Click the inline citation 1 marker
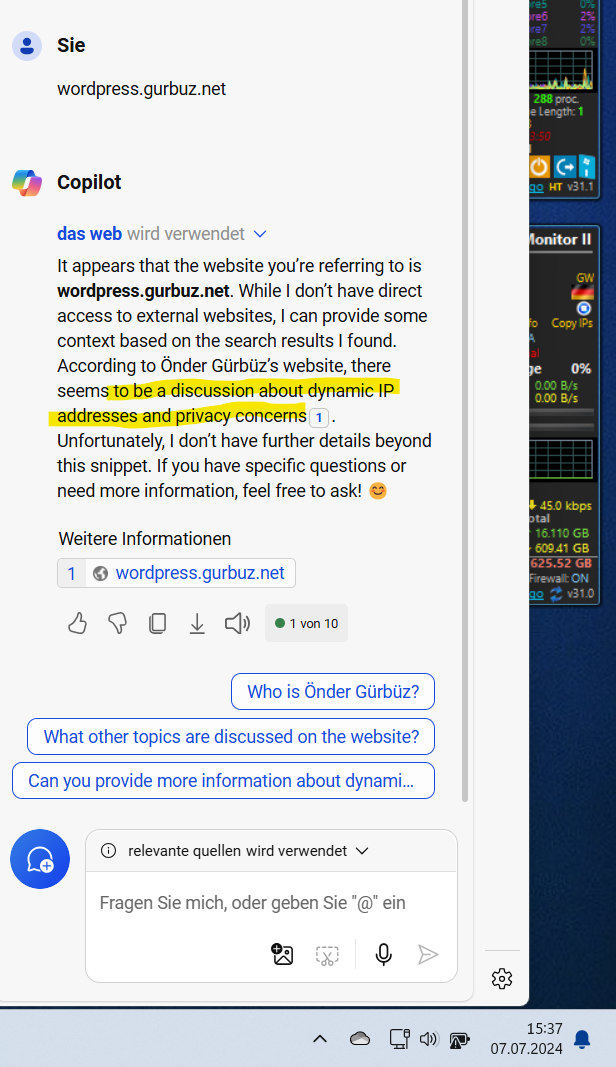The width and height of the screenshot is (616, 1067). click(319, 417)
